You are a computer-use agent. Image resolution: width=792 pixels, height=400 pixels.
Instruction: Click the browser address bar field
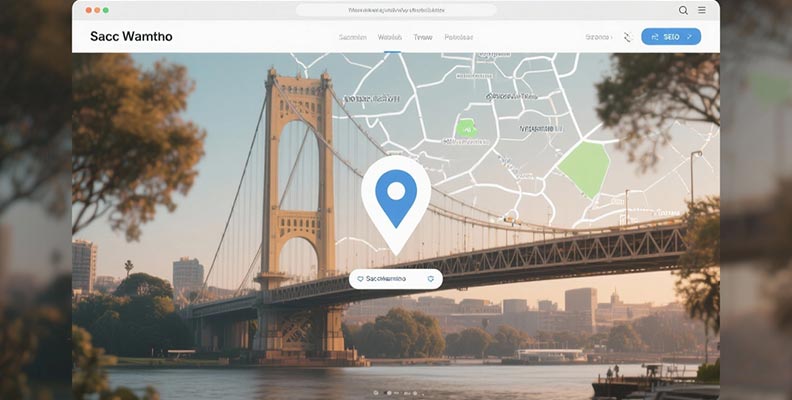click(x=396, y=10)
